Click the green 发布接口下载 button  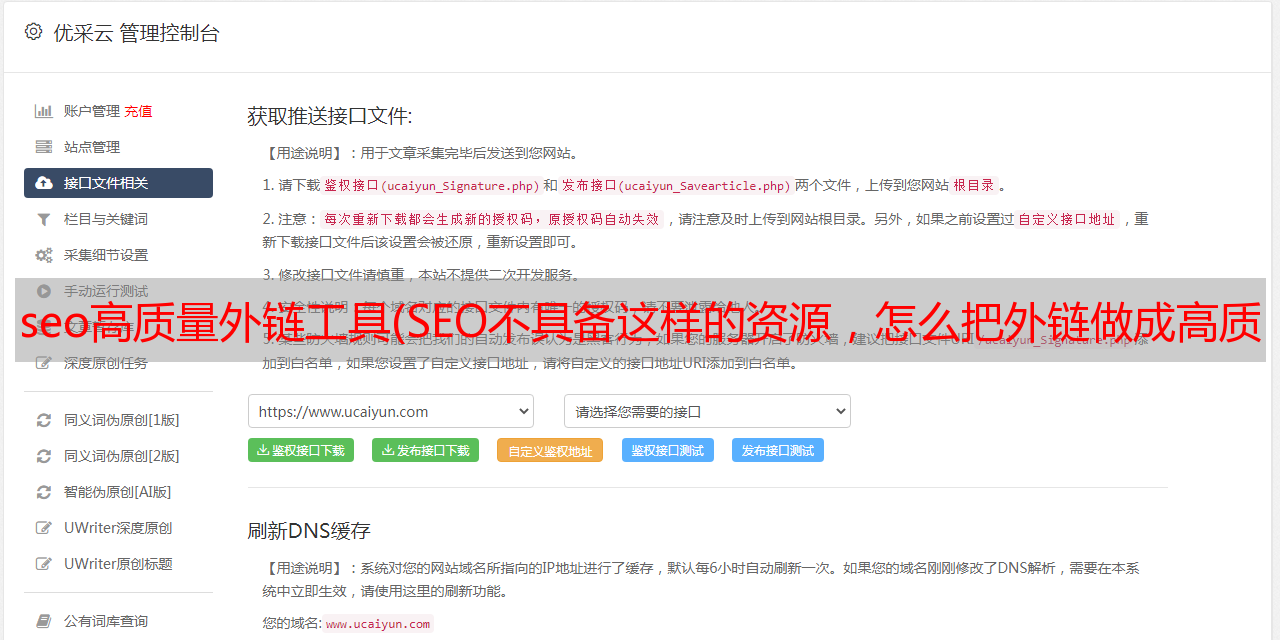coord(425,450)
